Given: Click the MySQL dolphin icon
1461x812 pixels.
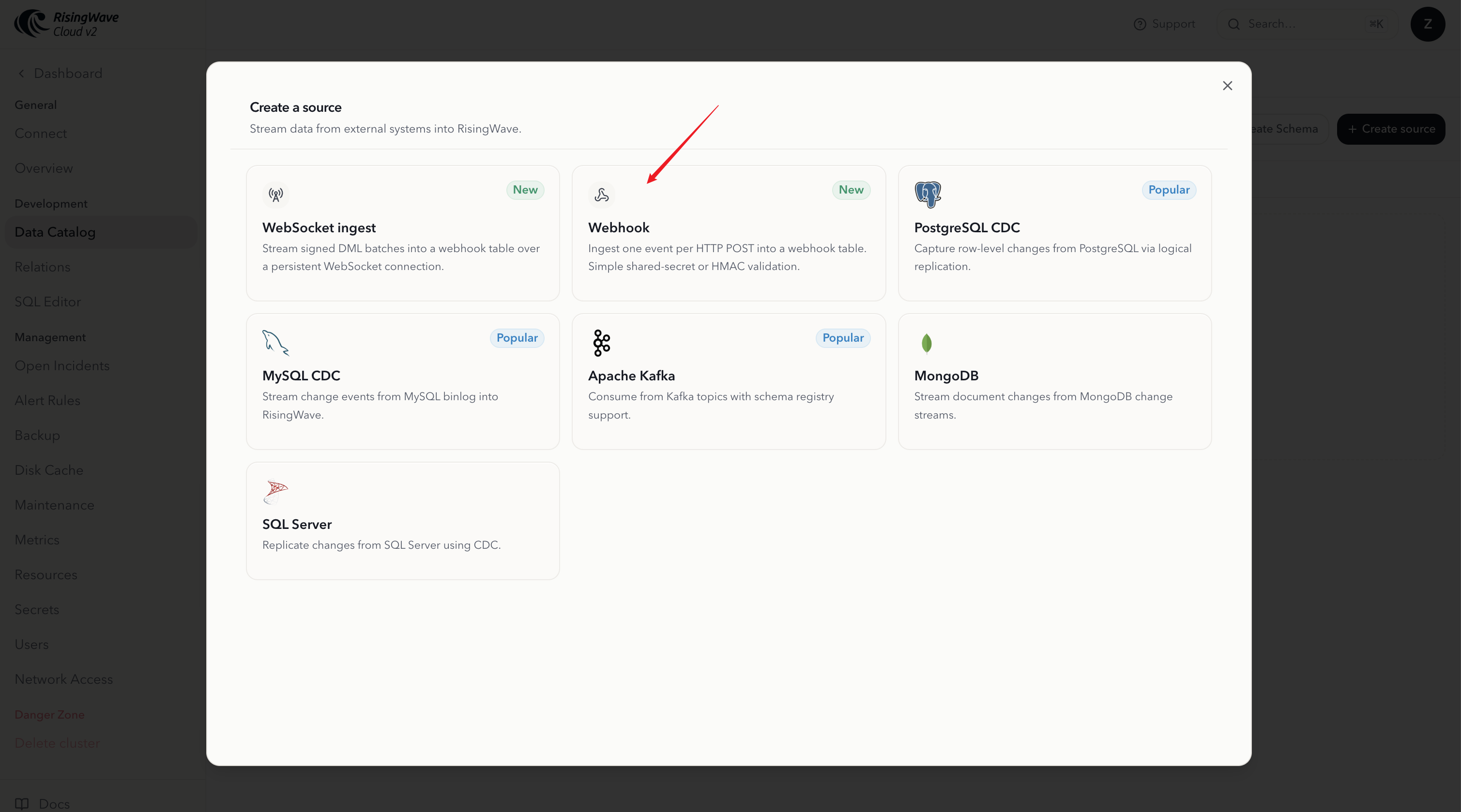Looking at the screenshot, I should point(275,343).
